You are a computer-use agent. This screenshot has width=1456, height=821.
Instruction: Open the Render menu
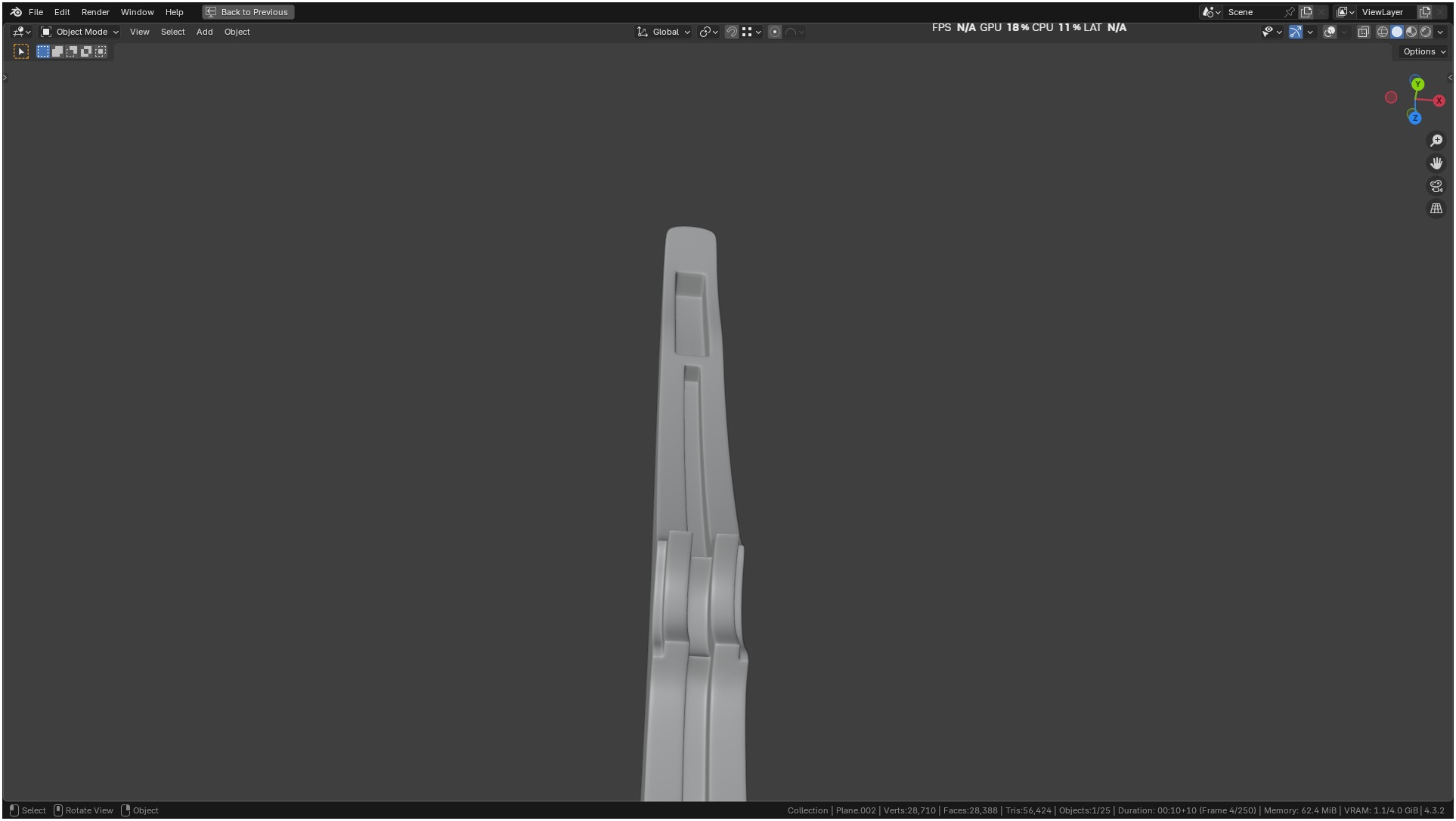pyautogui.click(x=95, y=12)
